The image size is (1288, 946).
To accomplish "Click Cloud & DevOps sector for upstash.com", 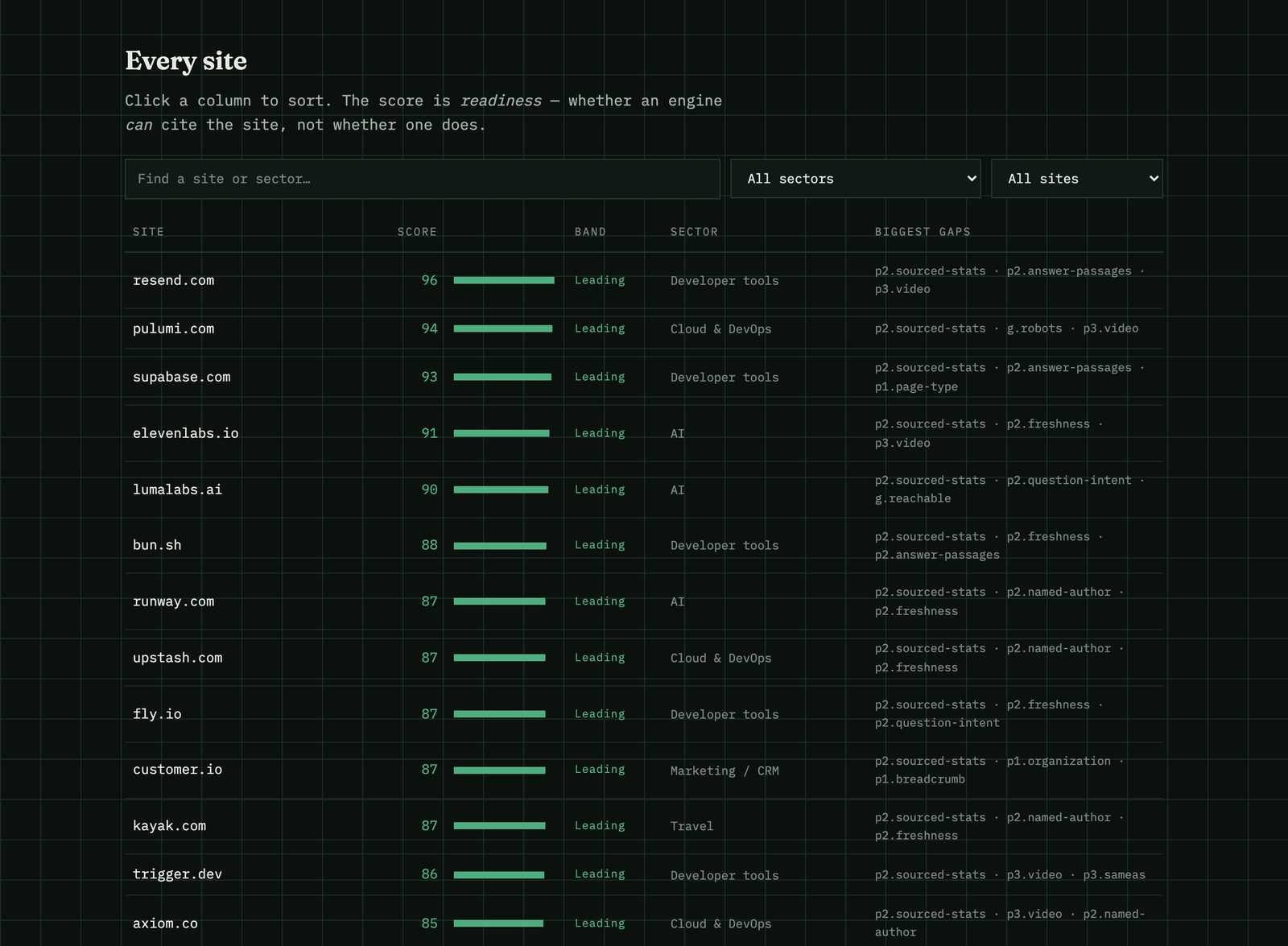I will coord(721,658).
